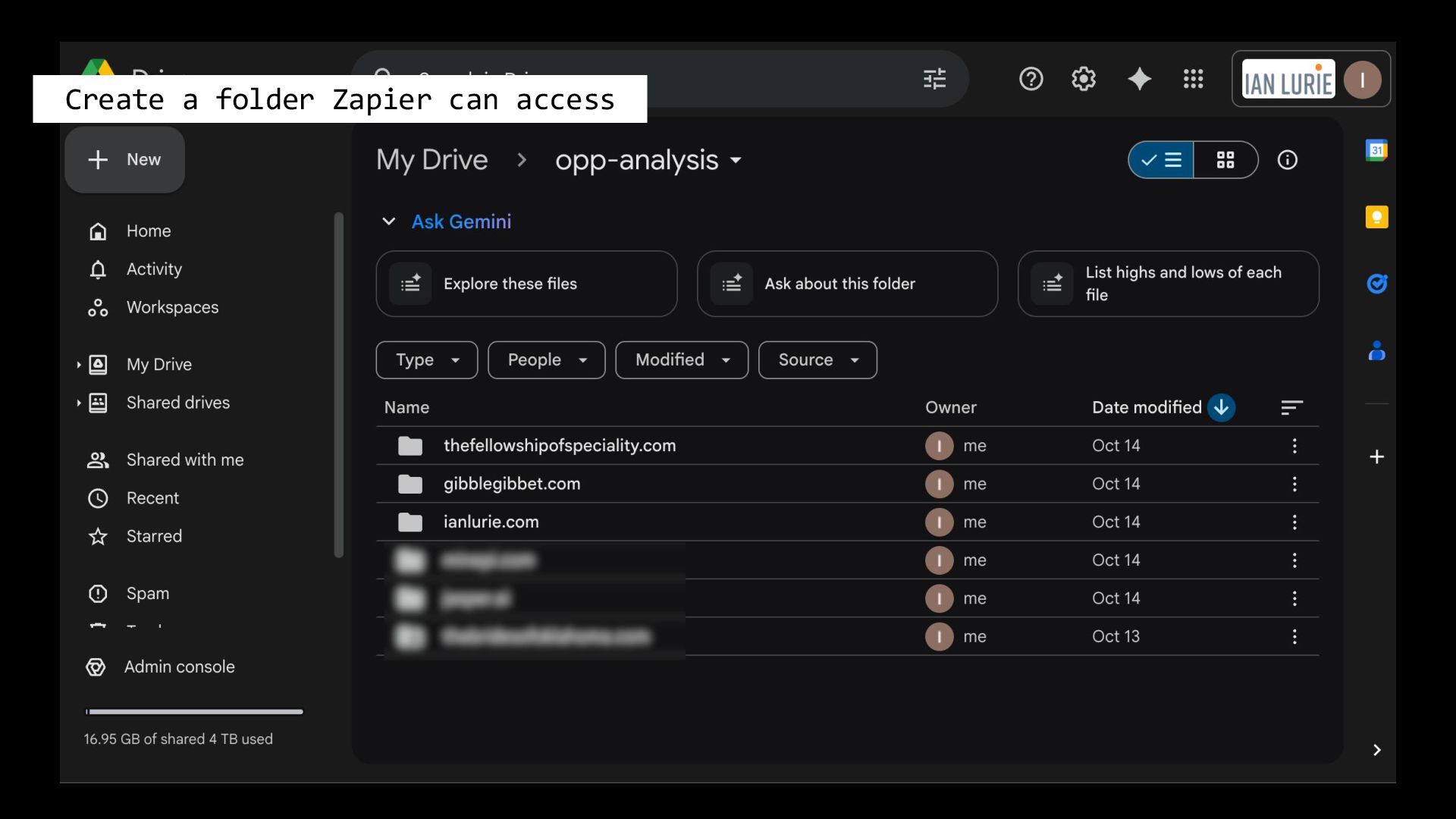Open Google Keep side panel icon
This screenshot has width=1456, height=819.
click(1376, 218)
